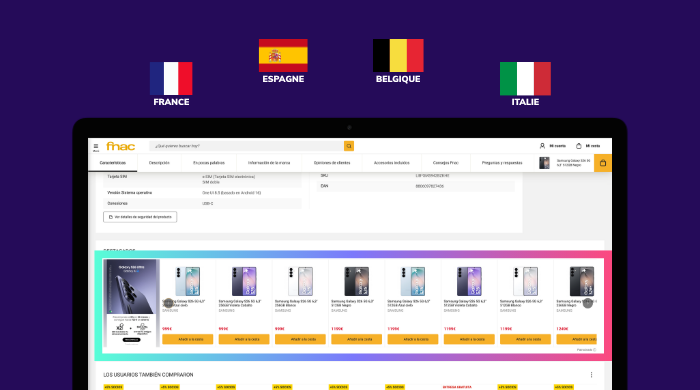
Task: Click the Italie flag
Action: (525, 79)
